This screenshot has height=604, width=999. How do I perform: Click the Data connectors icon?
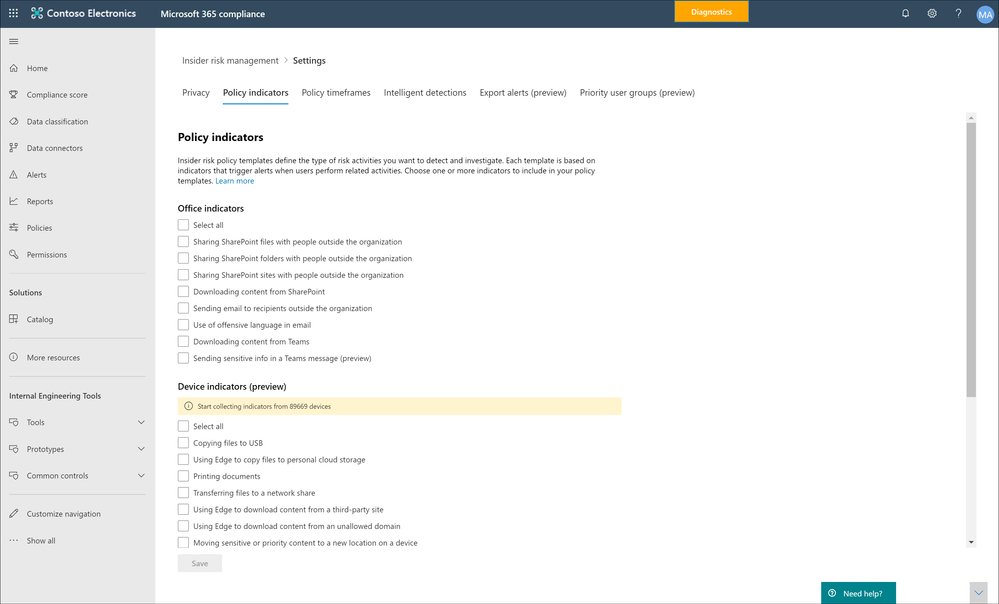click(14, 148)
